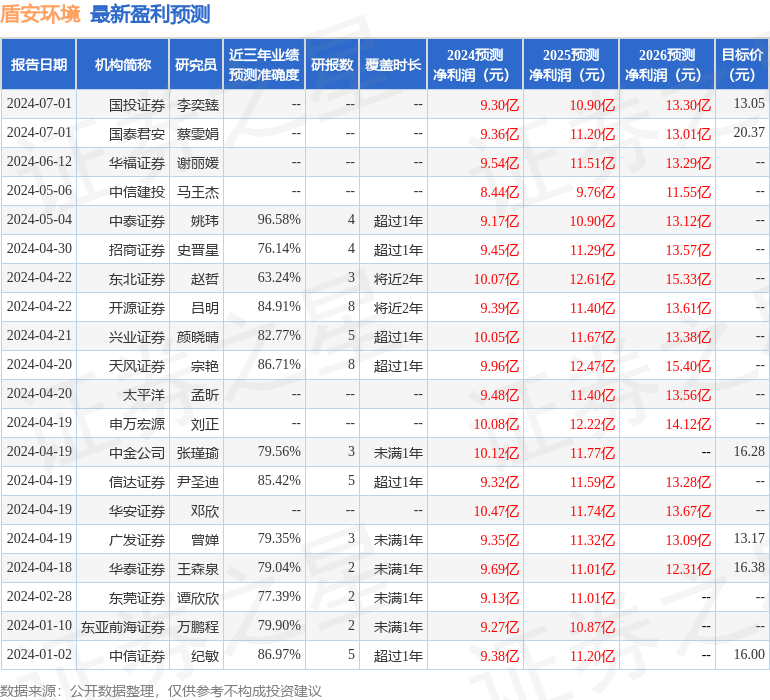The image size is (770, 700).
Task: Click accuracy value 84.91%
Action: tap(279, 307)
